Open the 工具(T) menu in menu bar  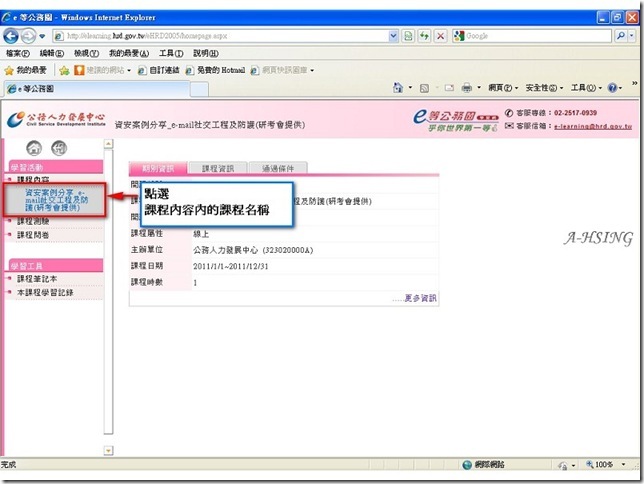point(171,53)
